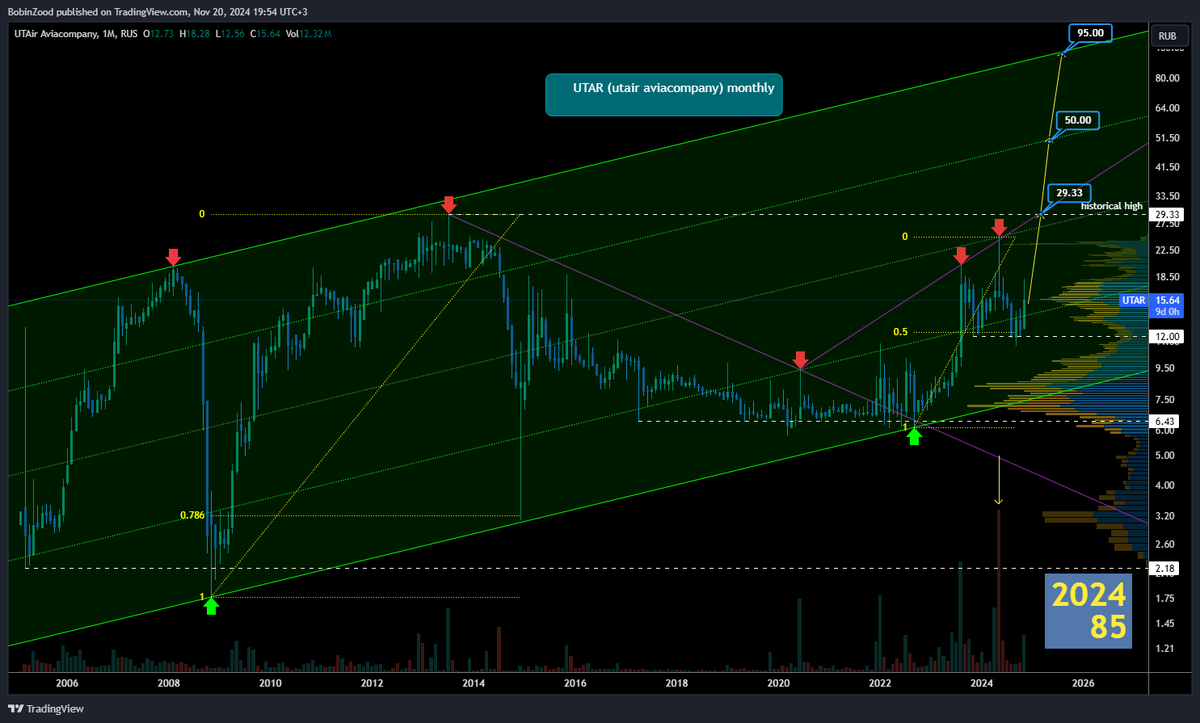Select the green buy arrow near the 2009 bottom

coord(211,604)
